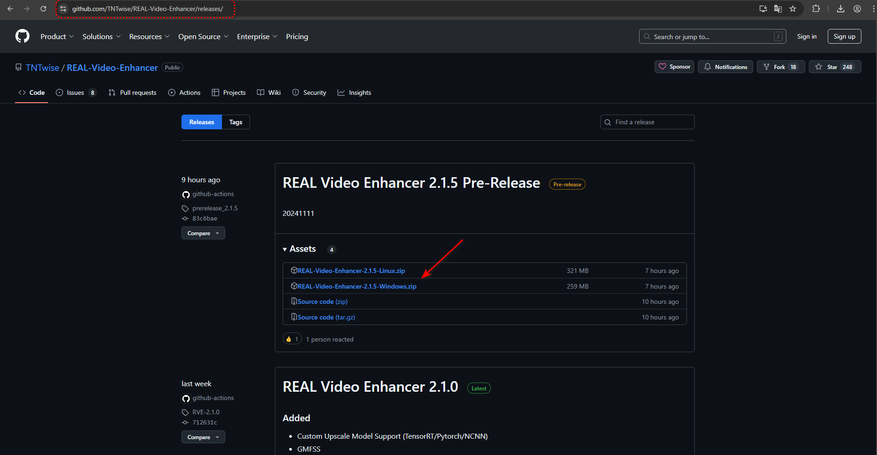This screenshot has height=455, width=877.
Task: Open the Actions tab
Action: (184, 93)
